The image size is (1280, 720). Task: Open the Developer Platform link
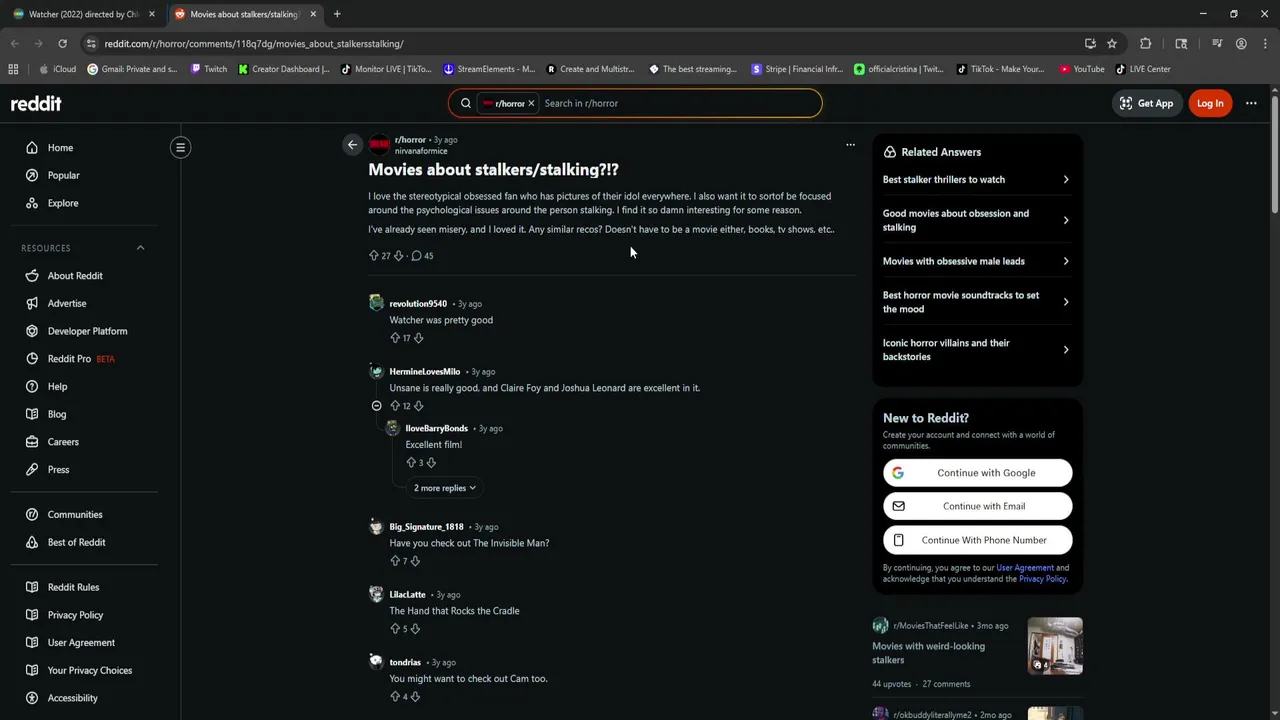(87, 331)
